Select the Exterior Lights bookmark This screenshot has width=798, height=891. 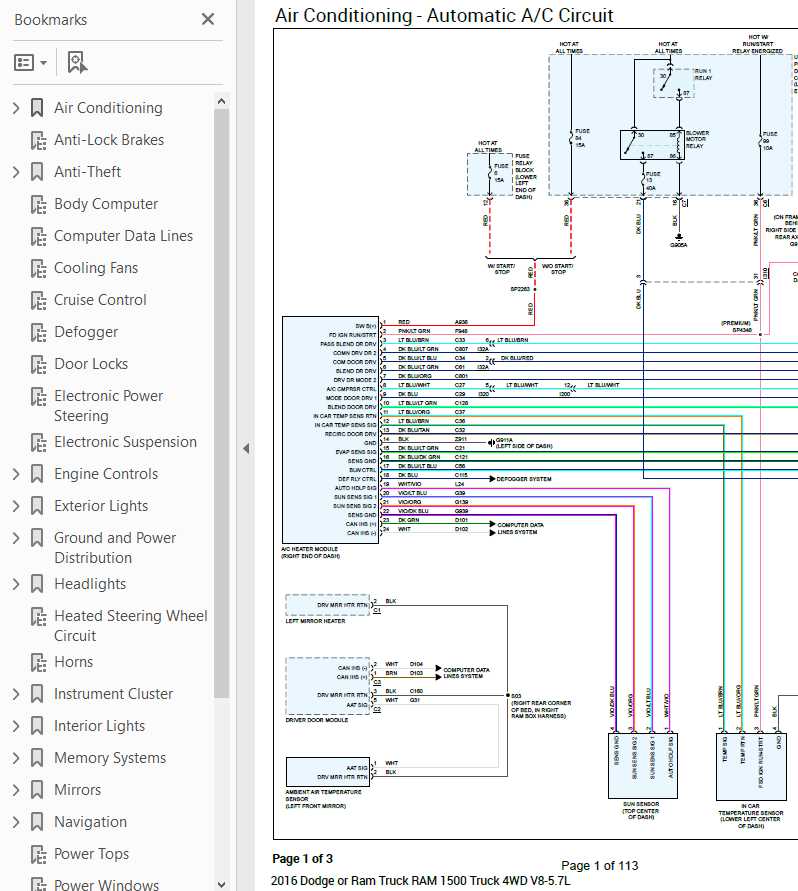pos(101,506)
